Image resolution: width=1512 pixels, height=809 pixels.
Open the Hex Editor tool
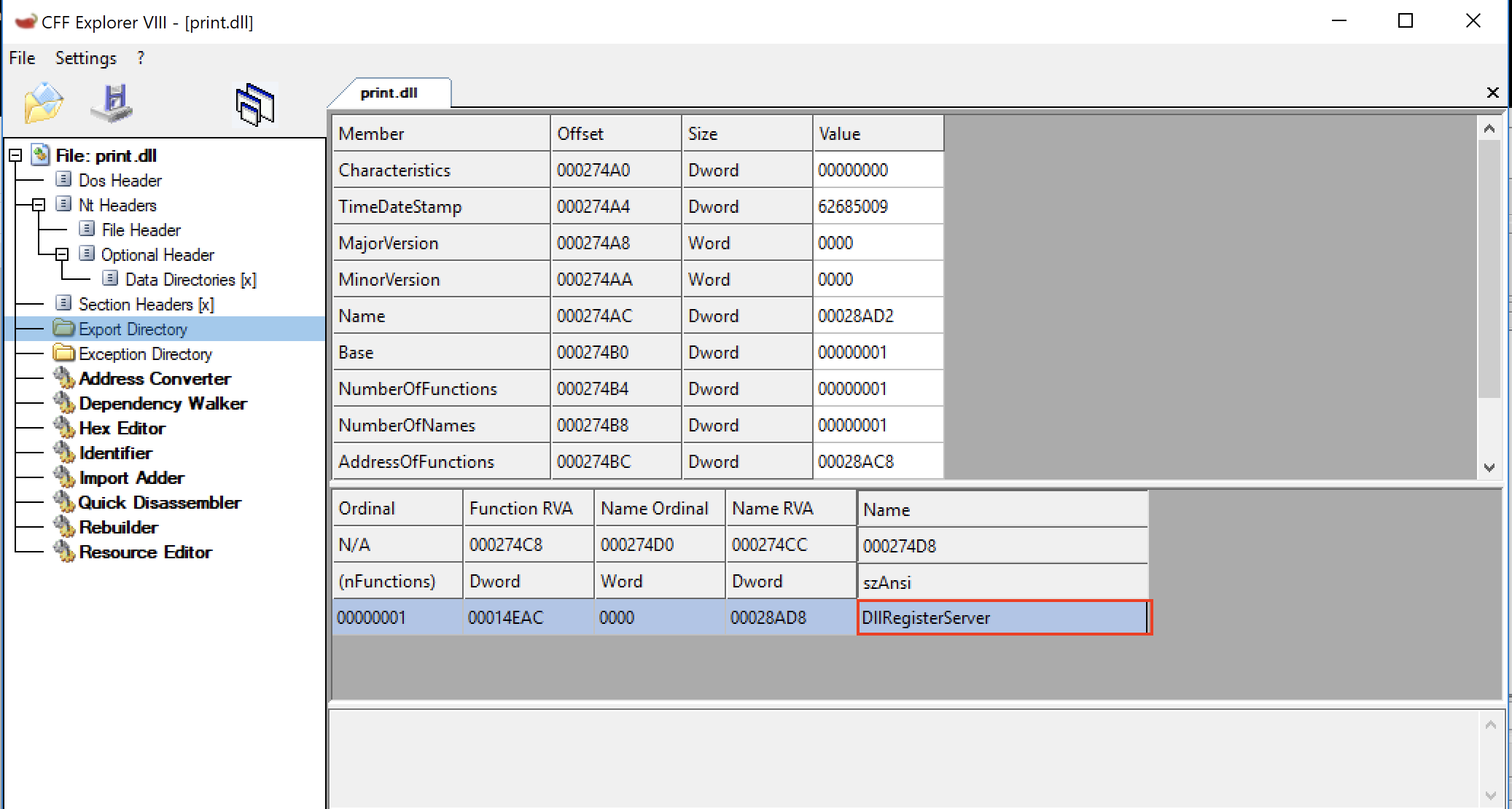click(122, 428)
